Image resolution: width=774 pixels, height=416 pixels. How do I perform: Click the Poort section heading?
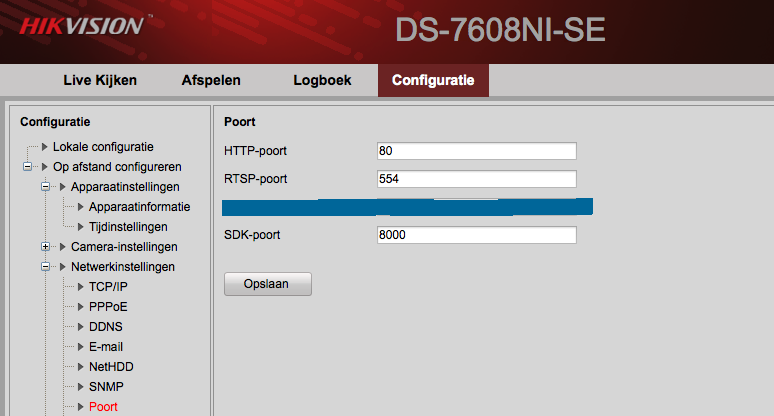click(x=239, y=121)
